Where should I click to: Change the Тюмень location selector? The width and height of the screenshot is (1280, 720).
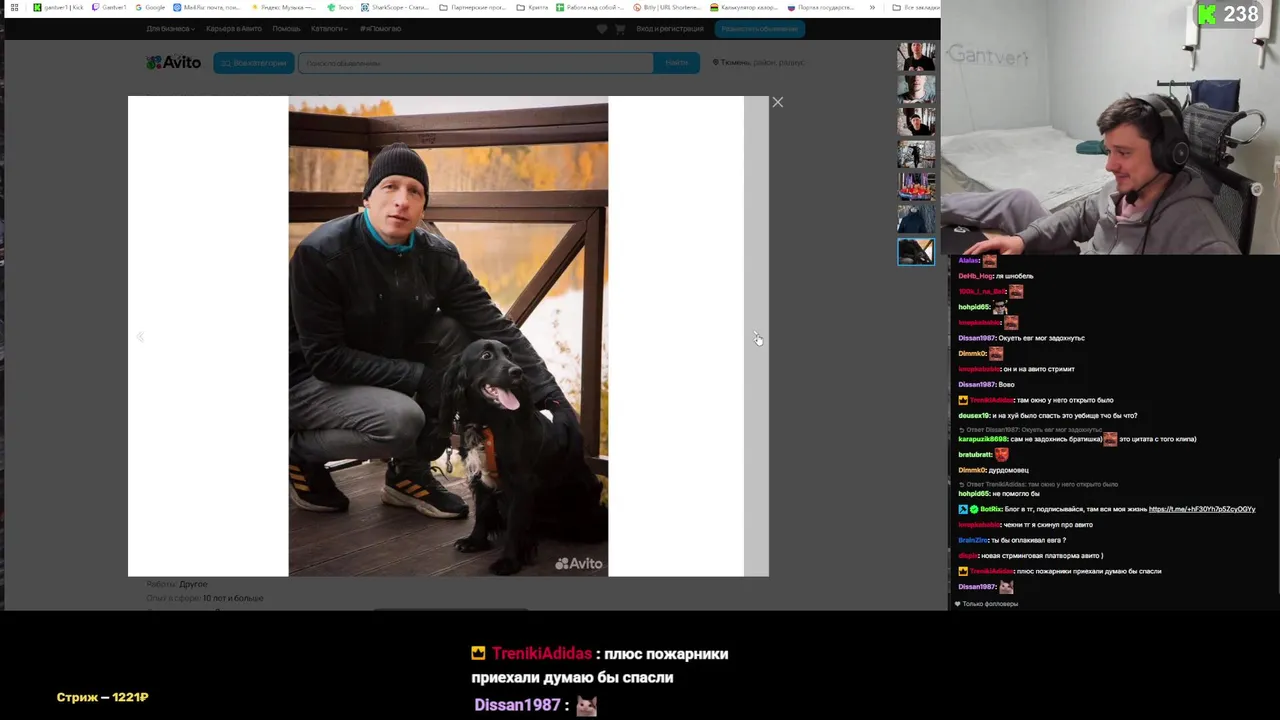pyautogui.click(x=758, y=62)
